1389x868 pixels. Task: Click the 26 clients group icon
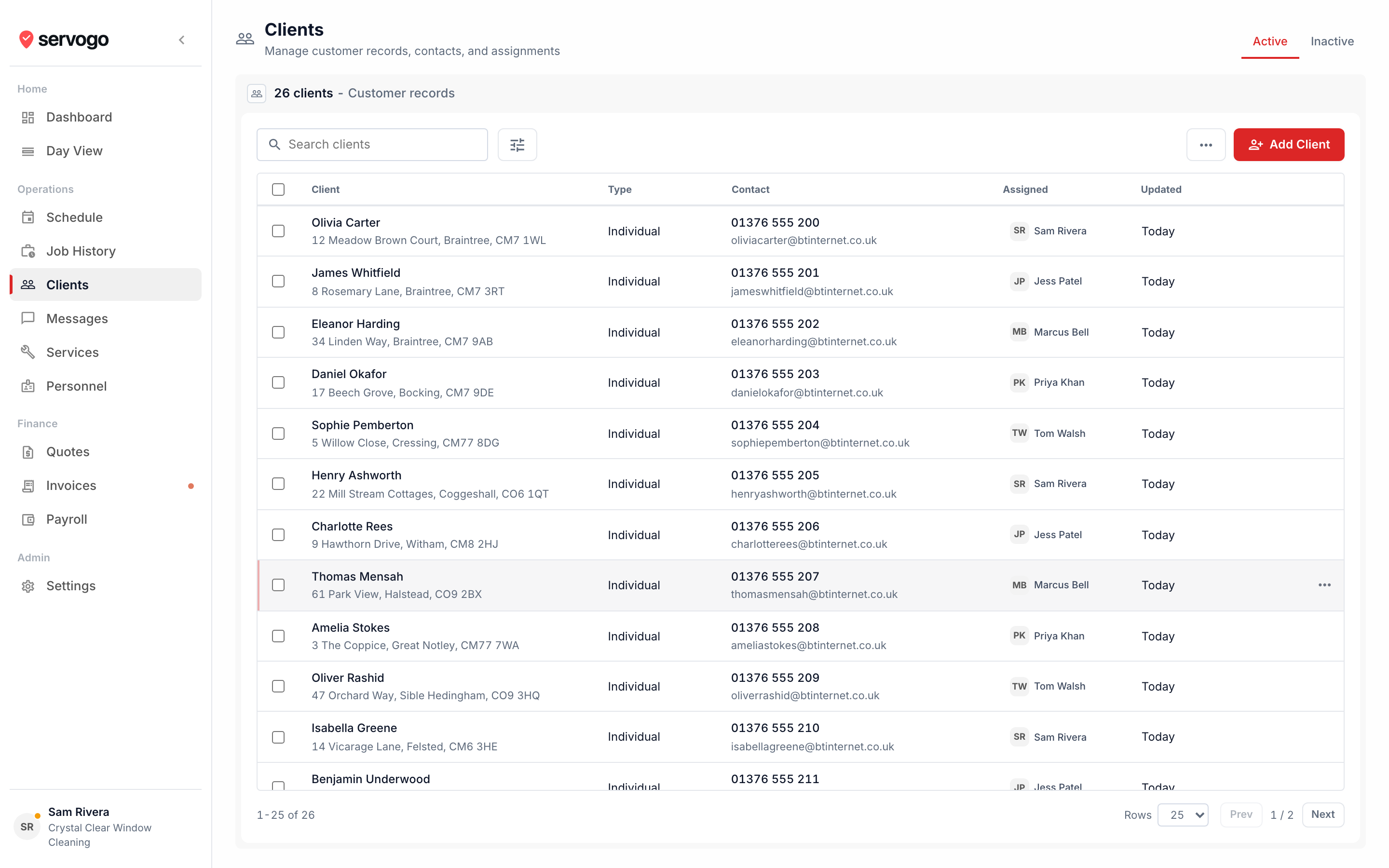tap(257, 93)
